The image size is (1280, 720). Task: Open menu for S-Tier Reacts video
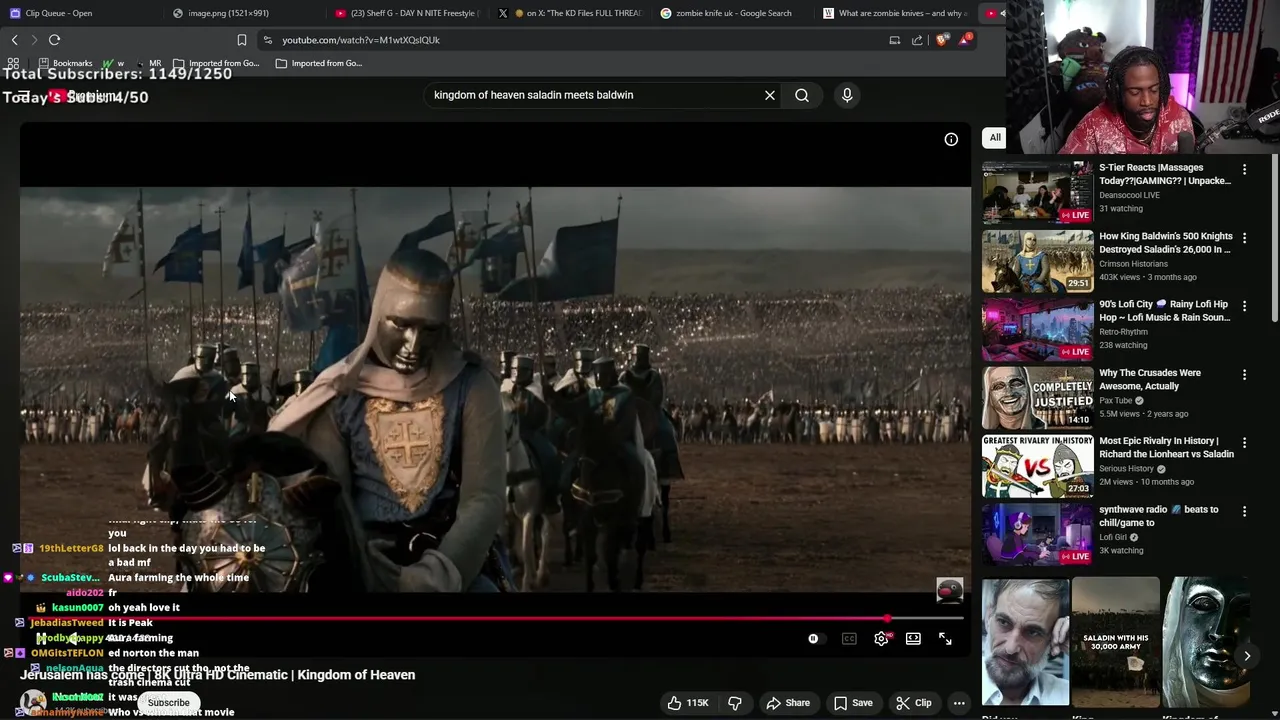(1244, 170)
